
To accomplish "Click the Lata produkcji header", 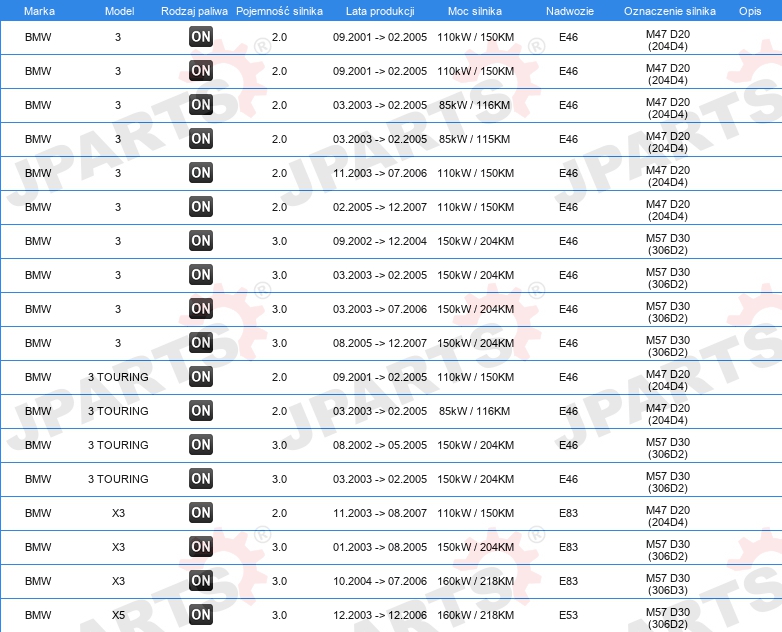I will click(x=380, y=11).
